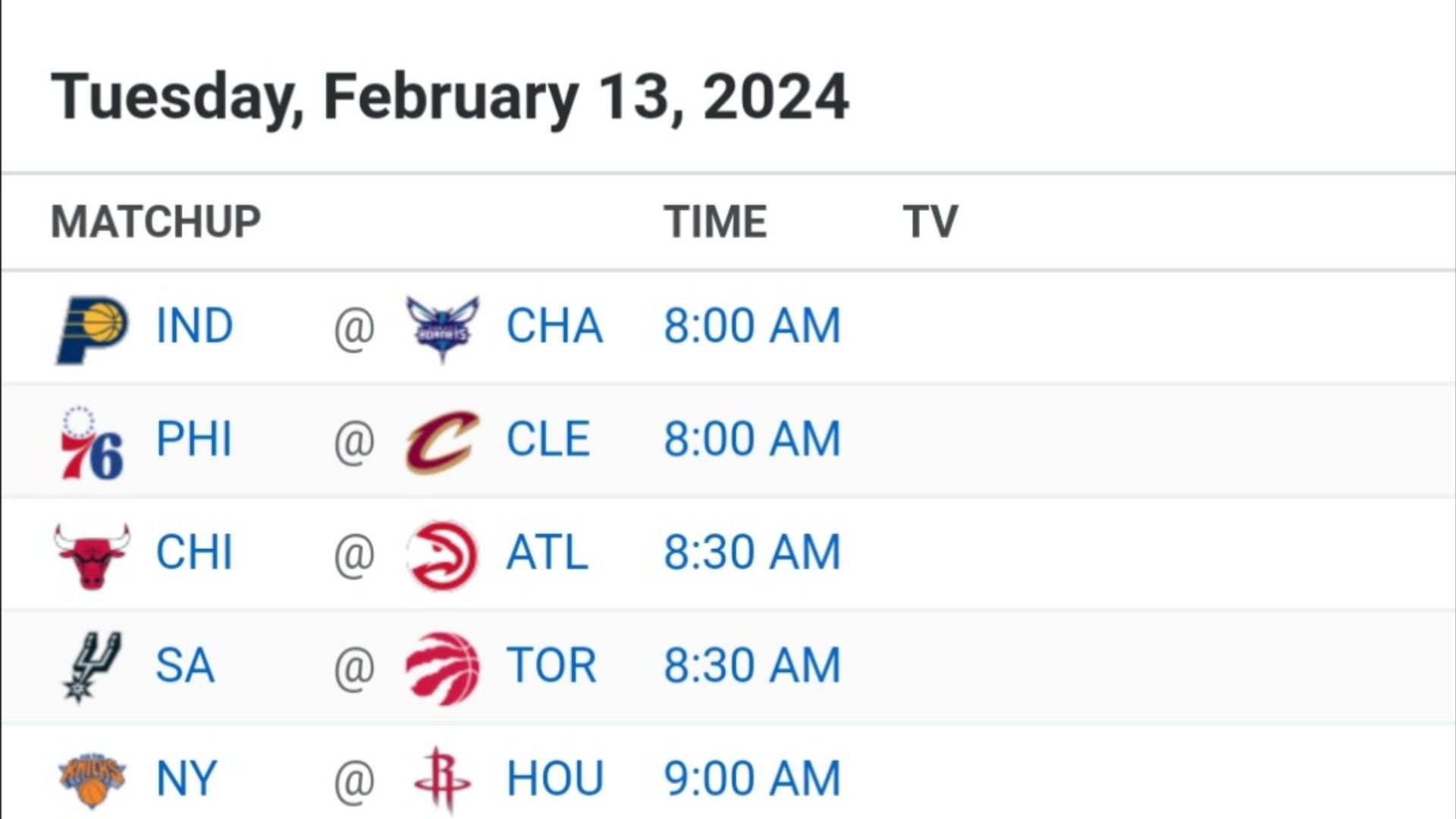Click the Houston Rockets logo

click(x=442, y=780)
